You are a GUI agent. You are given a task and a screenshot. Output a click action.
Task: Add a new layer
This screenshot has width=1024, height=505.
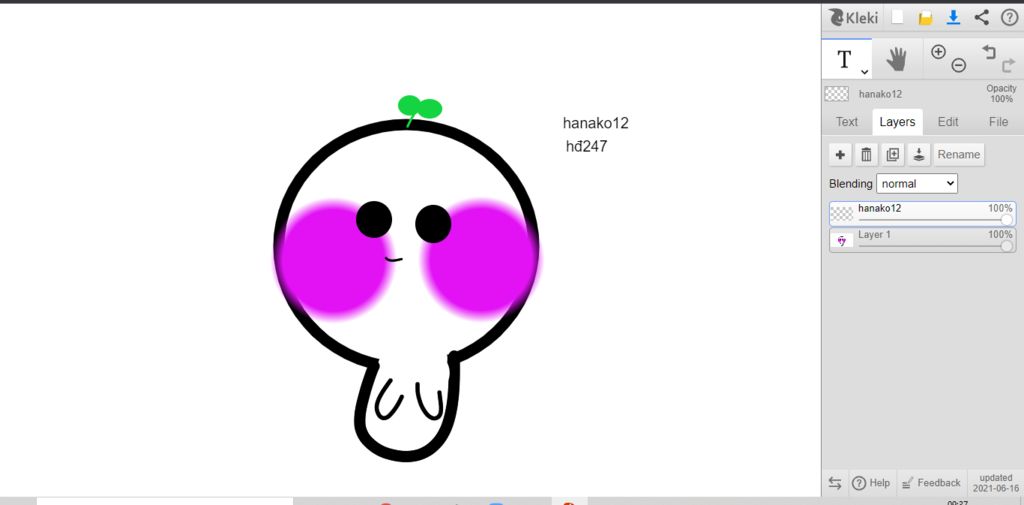pos(840,155)
